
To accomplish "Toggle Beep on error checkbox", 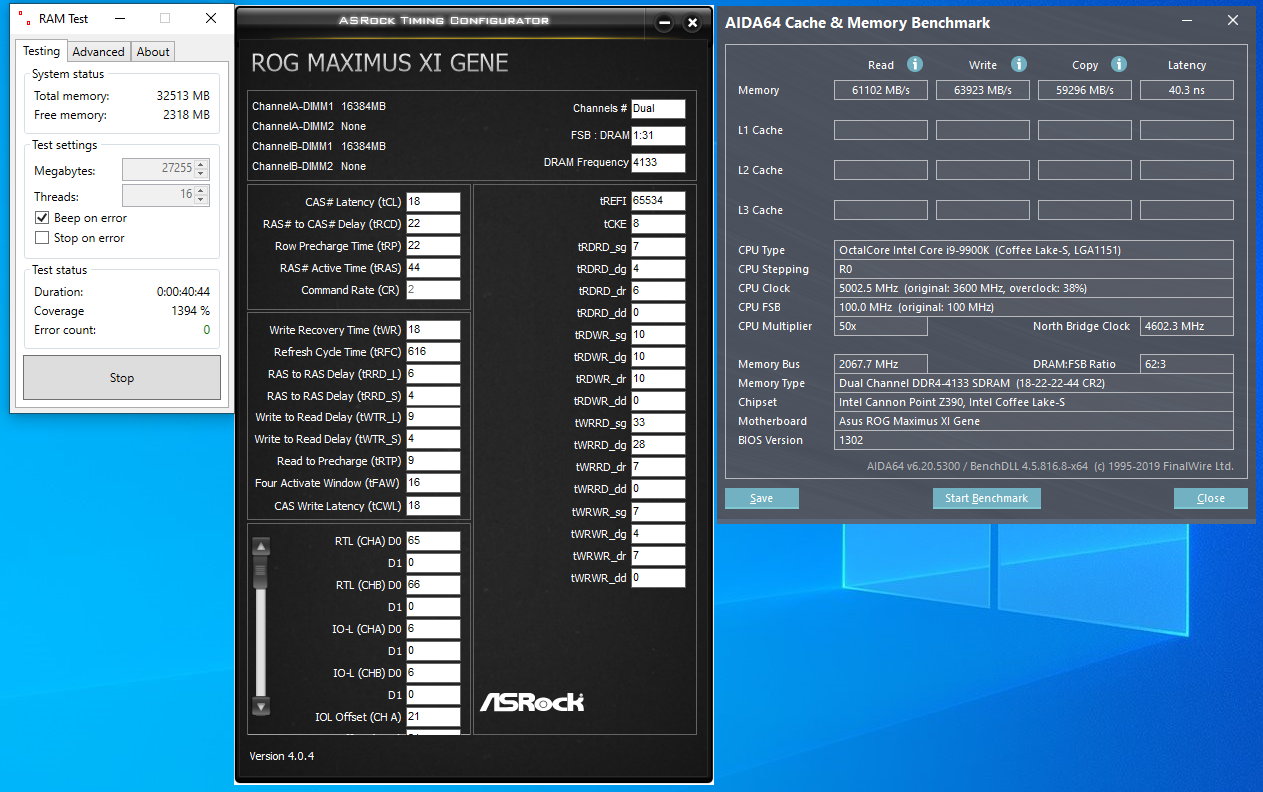I will 42,218.
